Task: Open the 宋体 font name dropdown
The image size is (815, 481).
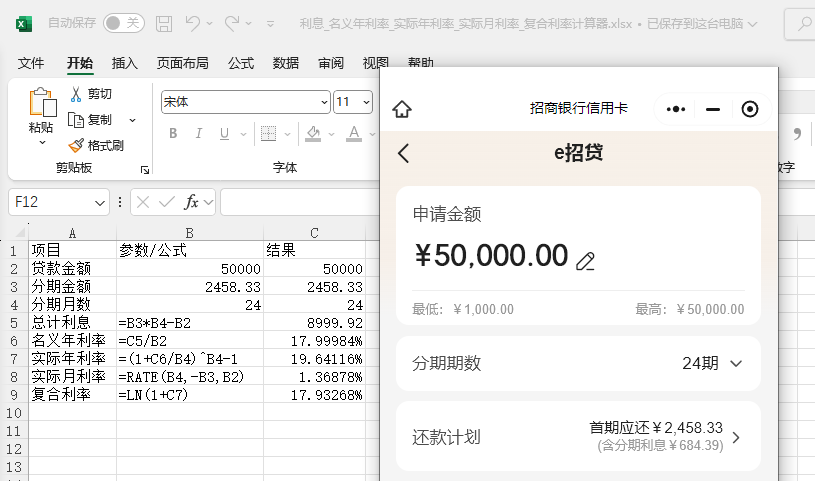Action: [324, 102]
